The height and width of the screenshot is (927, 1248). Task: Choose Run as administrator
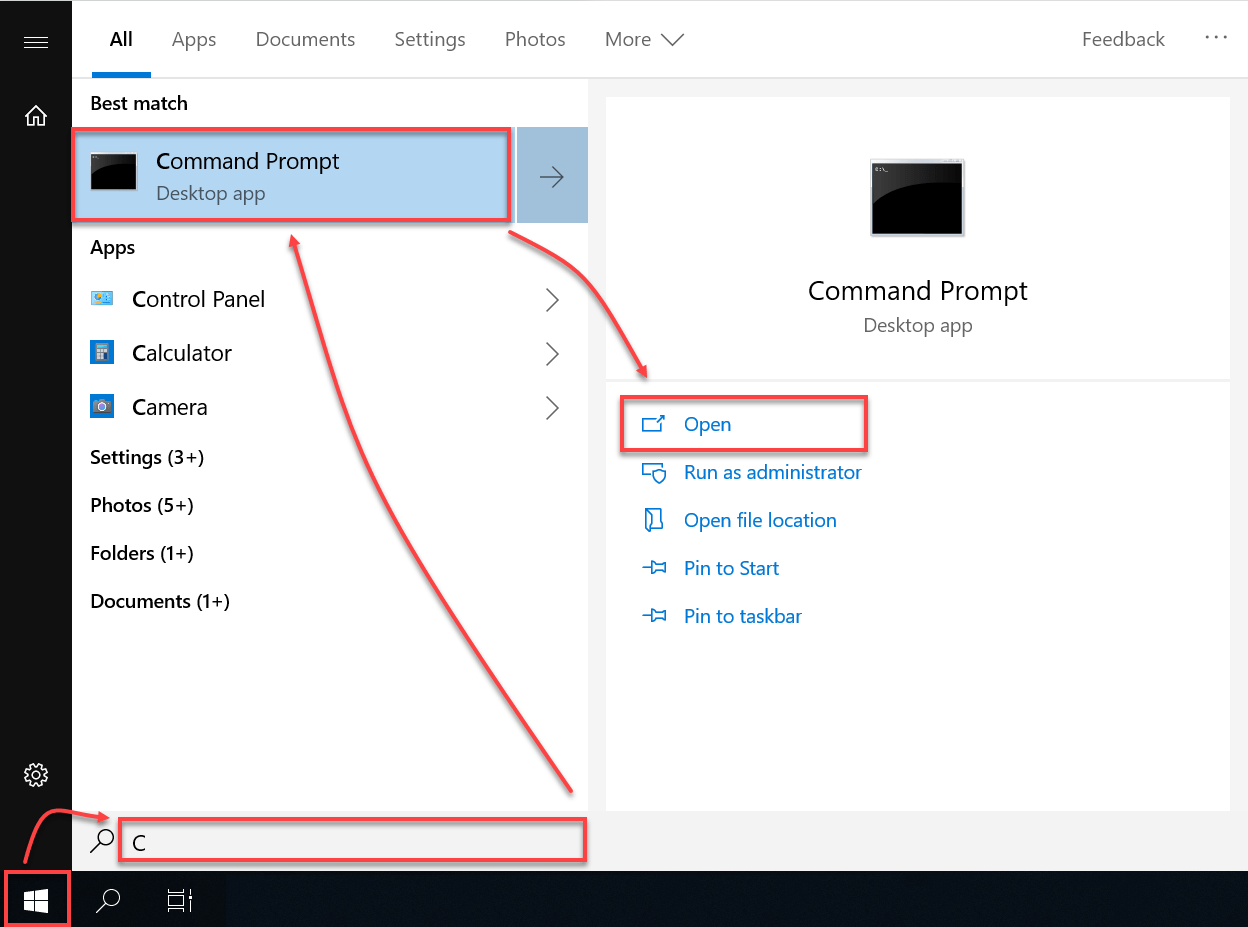[x=772, y=472]
